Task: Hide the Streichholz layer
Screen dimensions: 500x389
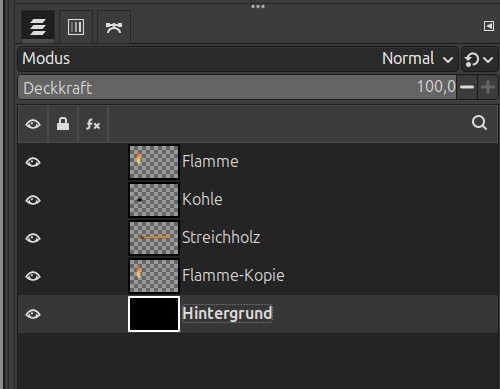Action: tap(33, 238)
